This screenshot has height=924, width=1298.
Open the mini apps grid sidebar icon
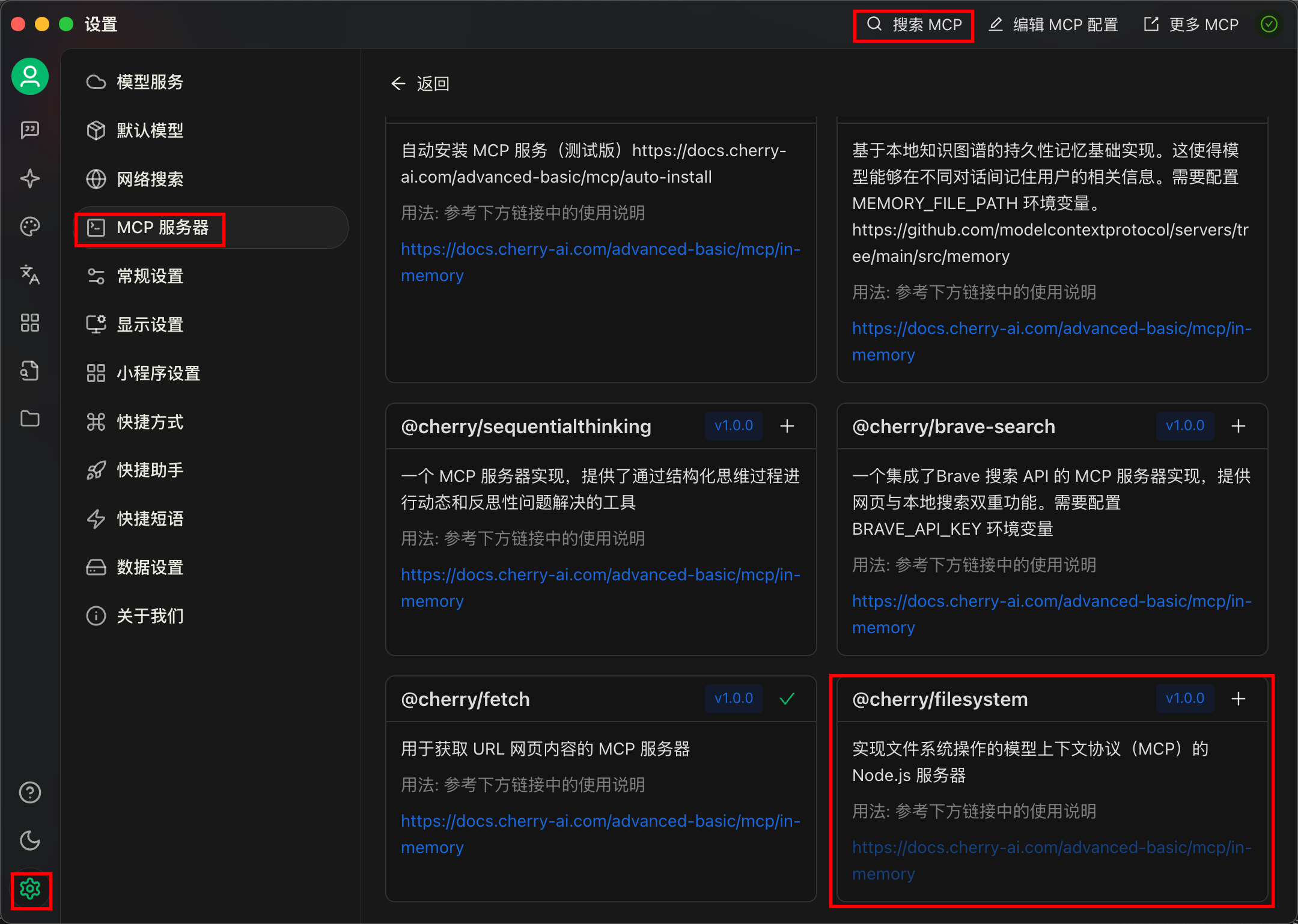pos(30,323)
